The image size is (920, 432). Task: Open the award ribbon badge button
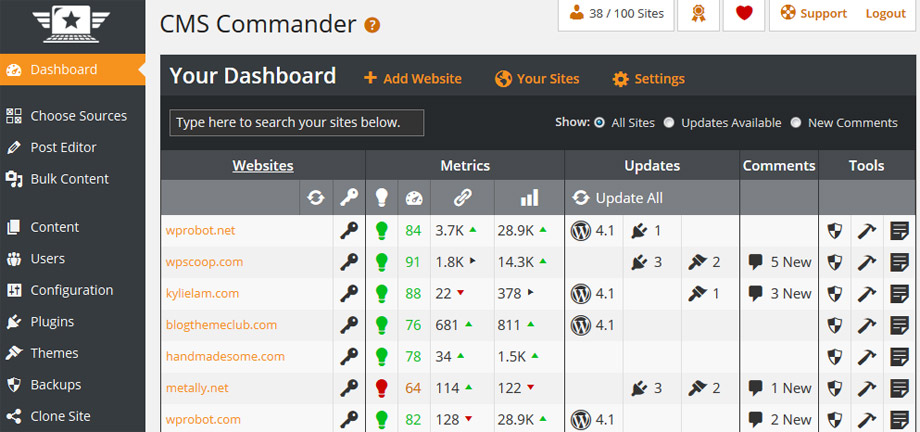(698, 13)
